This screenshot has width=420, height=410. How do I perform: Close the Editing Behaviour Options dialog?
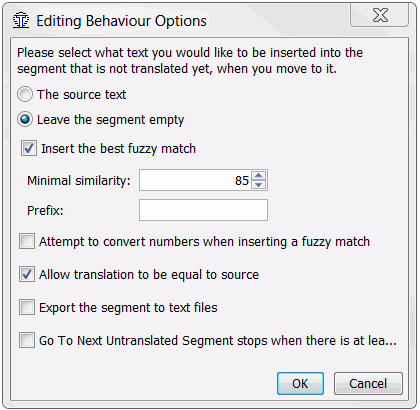click(380, 15)
